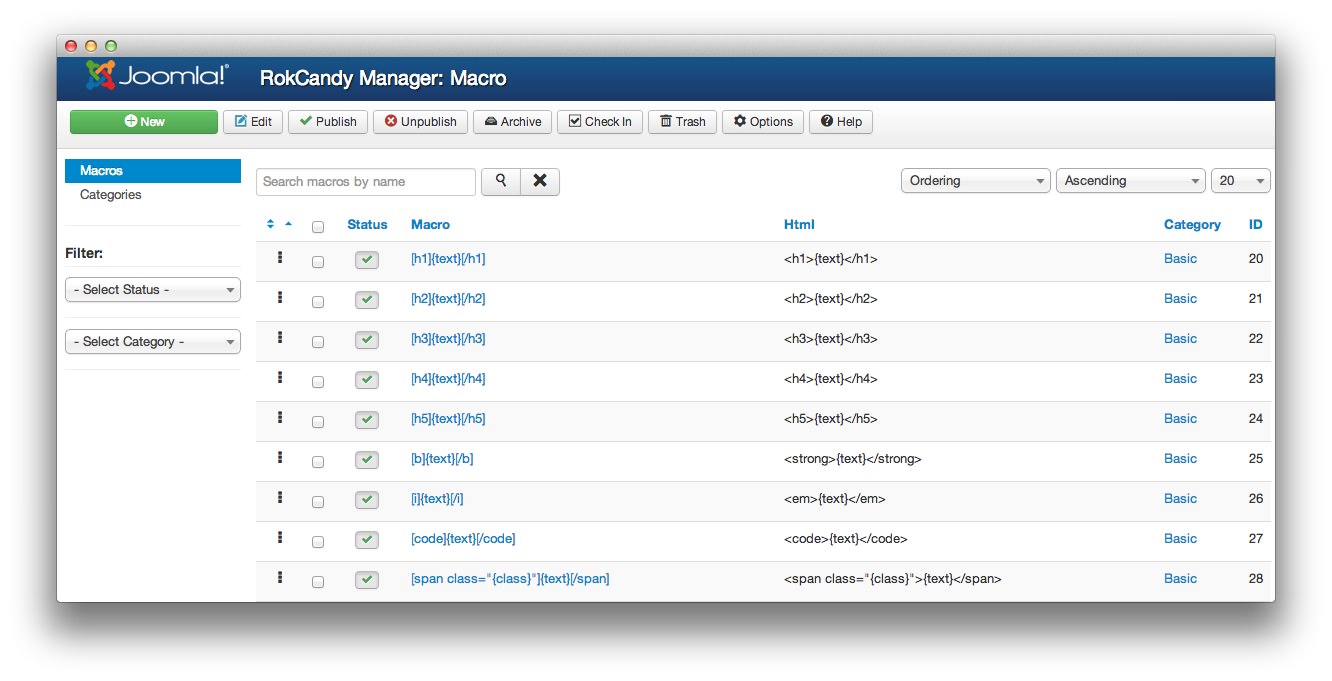Toggle published status of [h3]{text}[/h3]
Screen dimensions: 1332x681
pos(367,340)
